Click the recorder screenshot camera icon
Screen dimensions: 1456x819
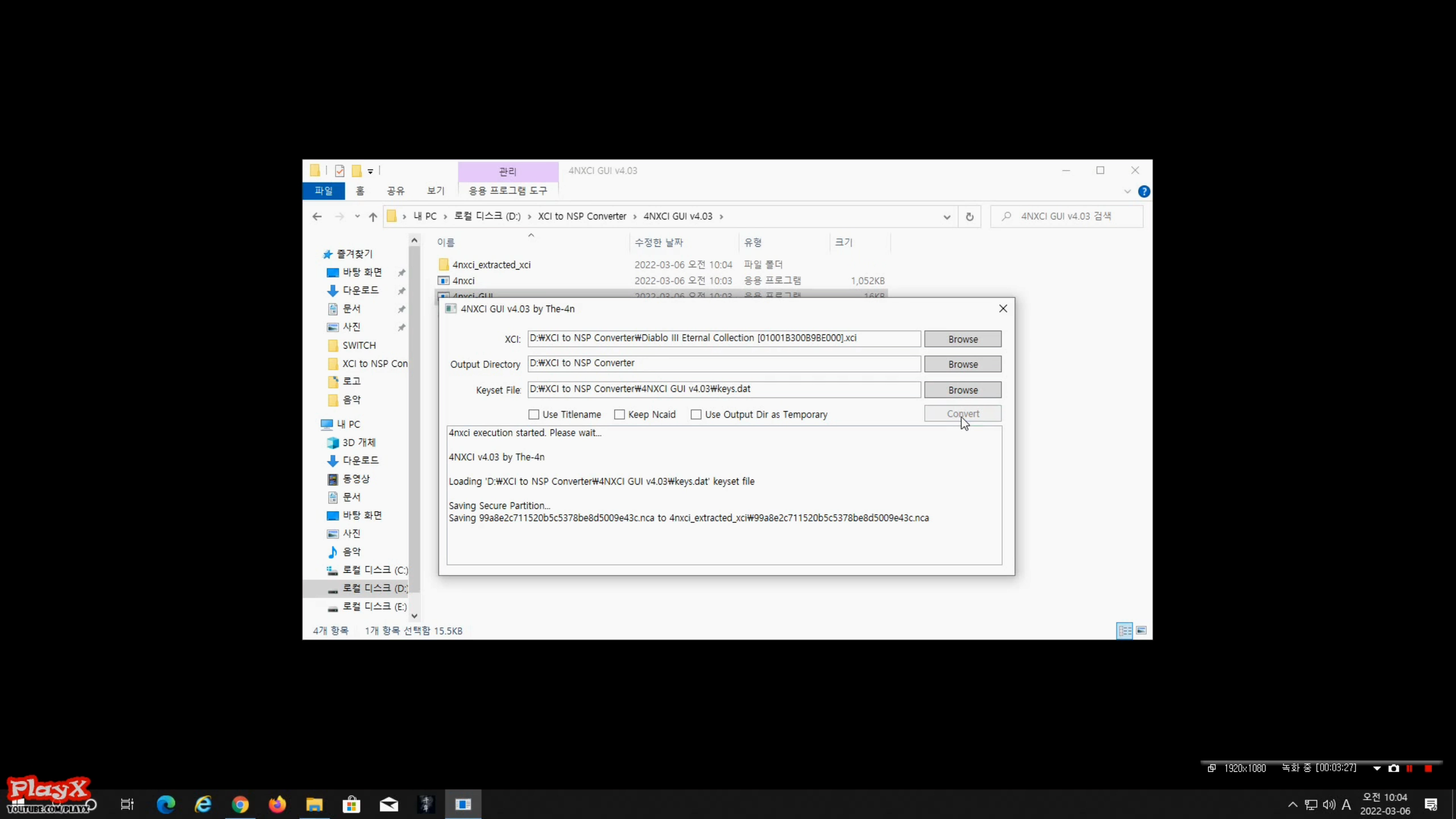1393,768
